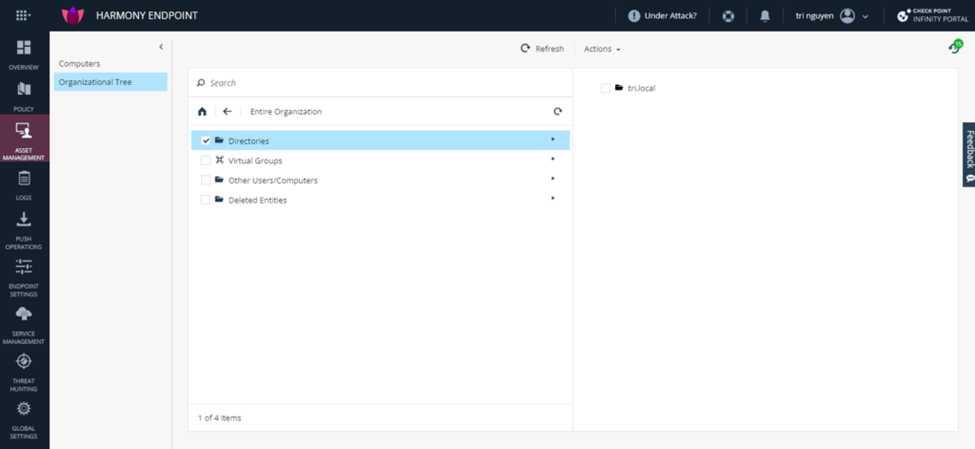The width and height of the screenshot is (975, 449).
Task: Click the home icon in the tree breadcrumb
Action: (x=202, y=112)
